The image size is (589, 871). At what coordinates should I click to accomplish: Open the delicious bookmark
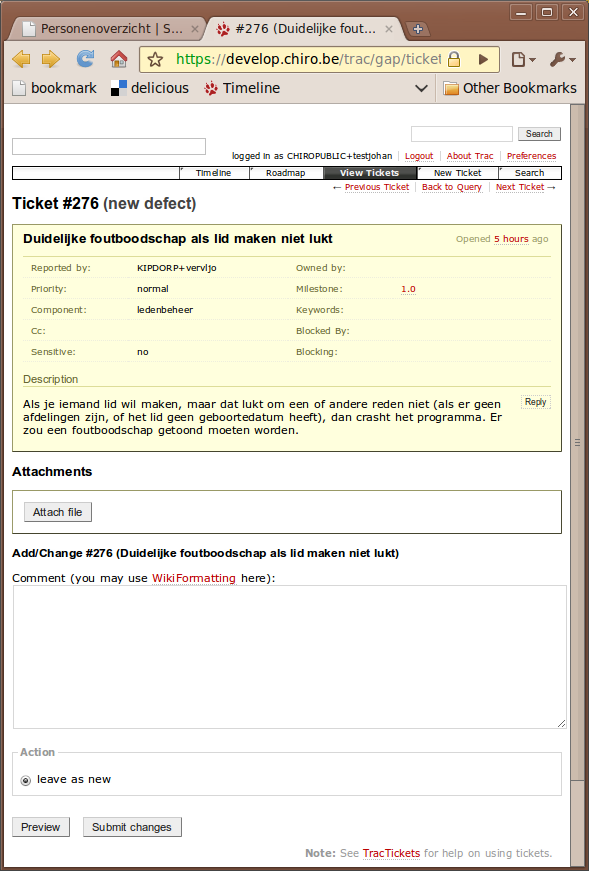[150, 88]
